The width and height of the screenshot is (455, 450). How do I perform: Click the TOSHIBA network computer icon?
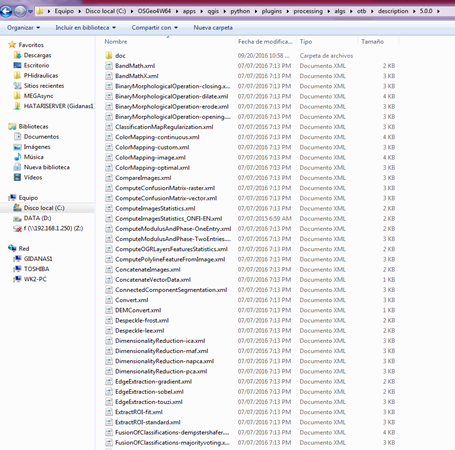click(x=17, y=269)
